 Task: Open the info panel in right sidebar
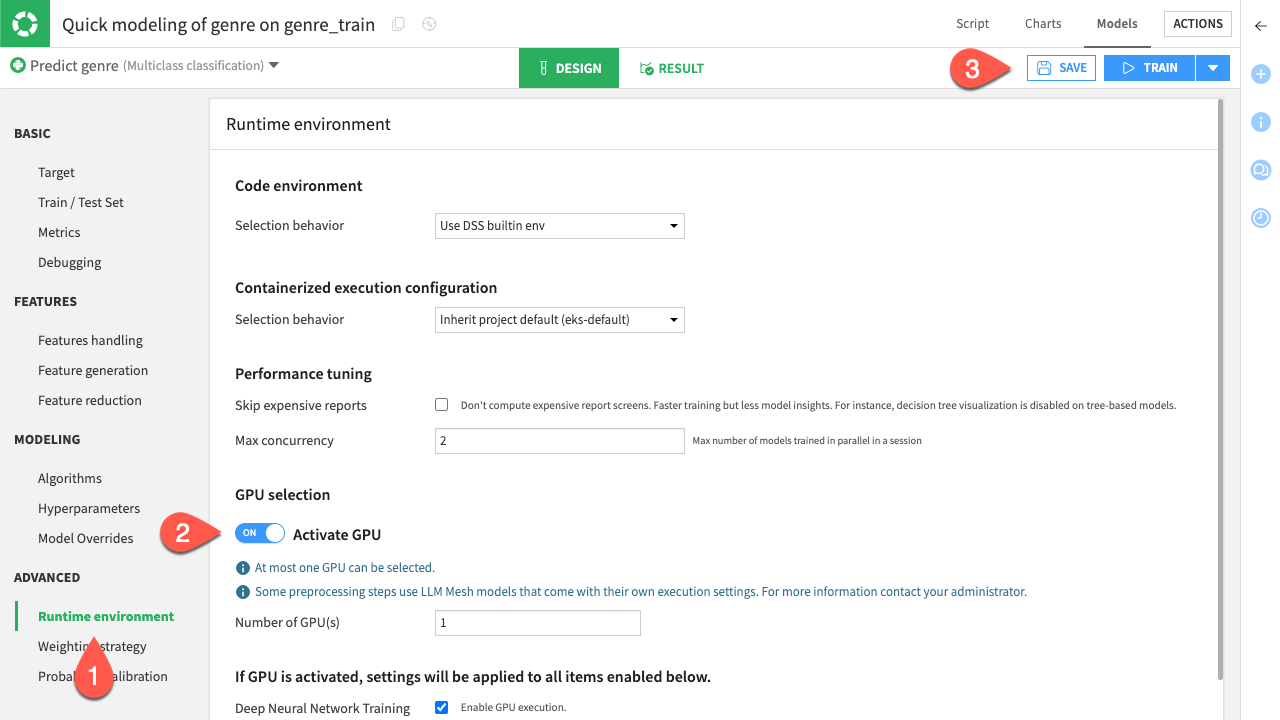point(1260,122)
